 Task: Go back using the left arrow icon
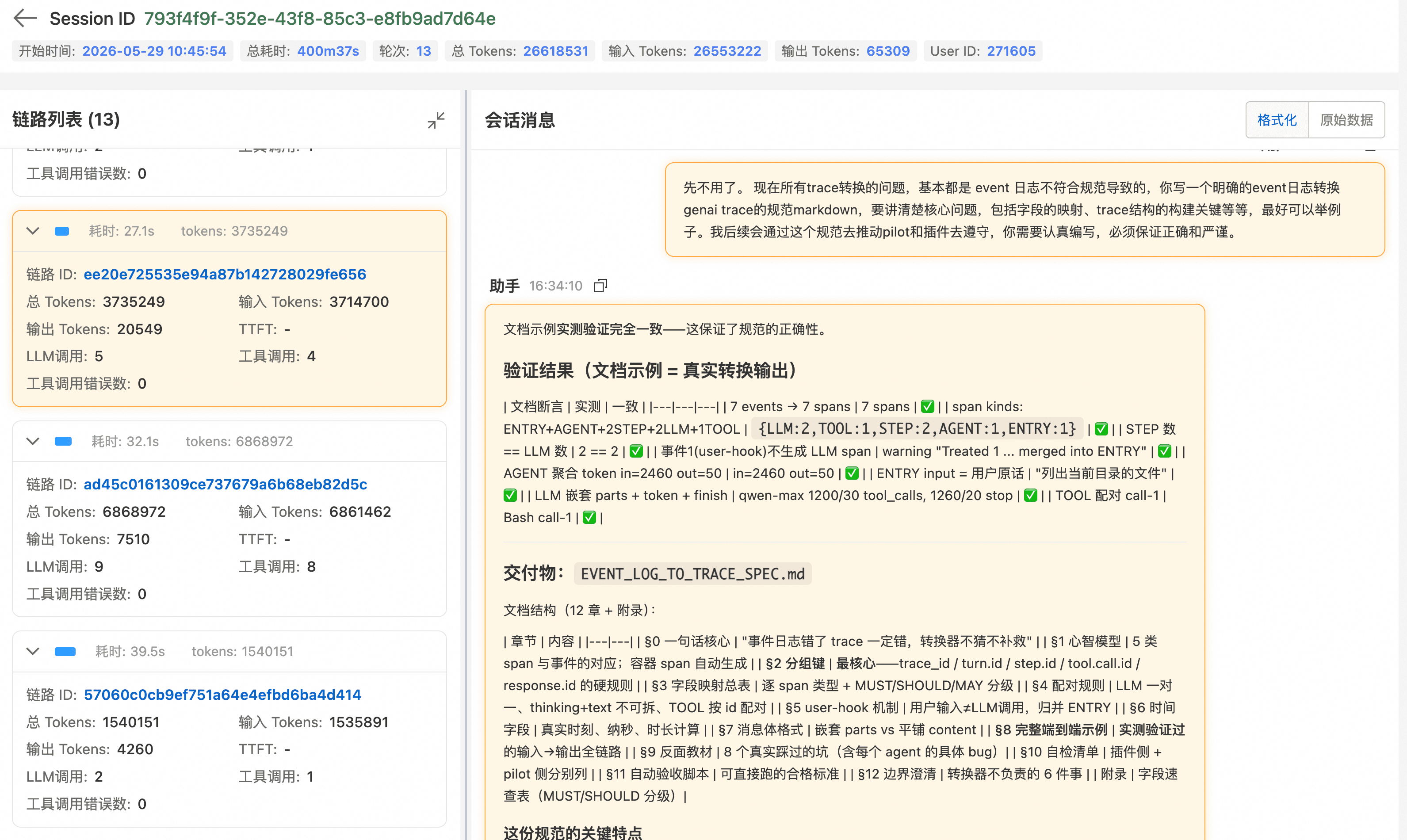[25, 18]
